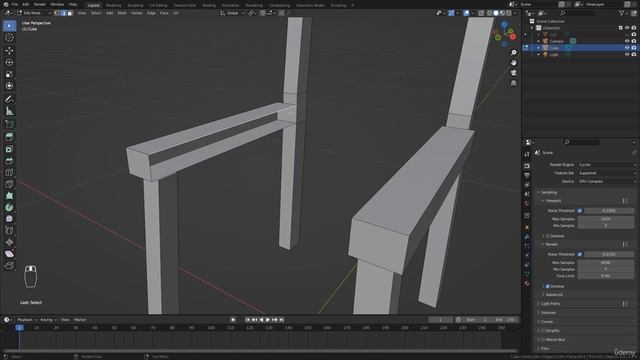The image size is (640, 360).
Task: Expand the Light Paths panel
Action: click(x=550, y=304)
